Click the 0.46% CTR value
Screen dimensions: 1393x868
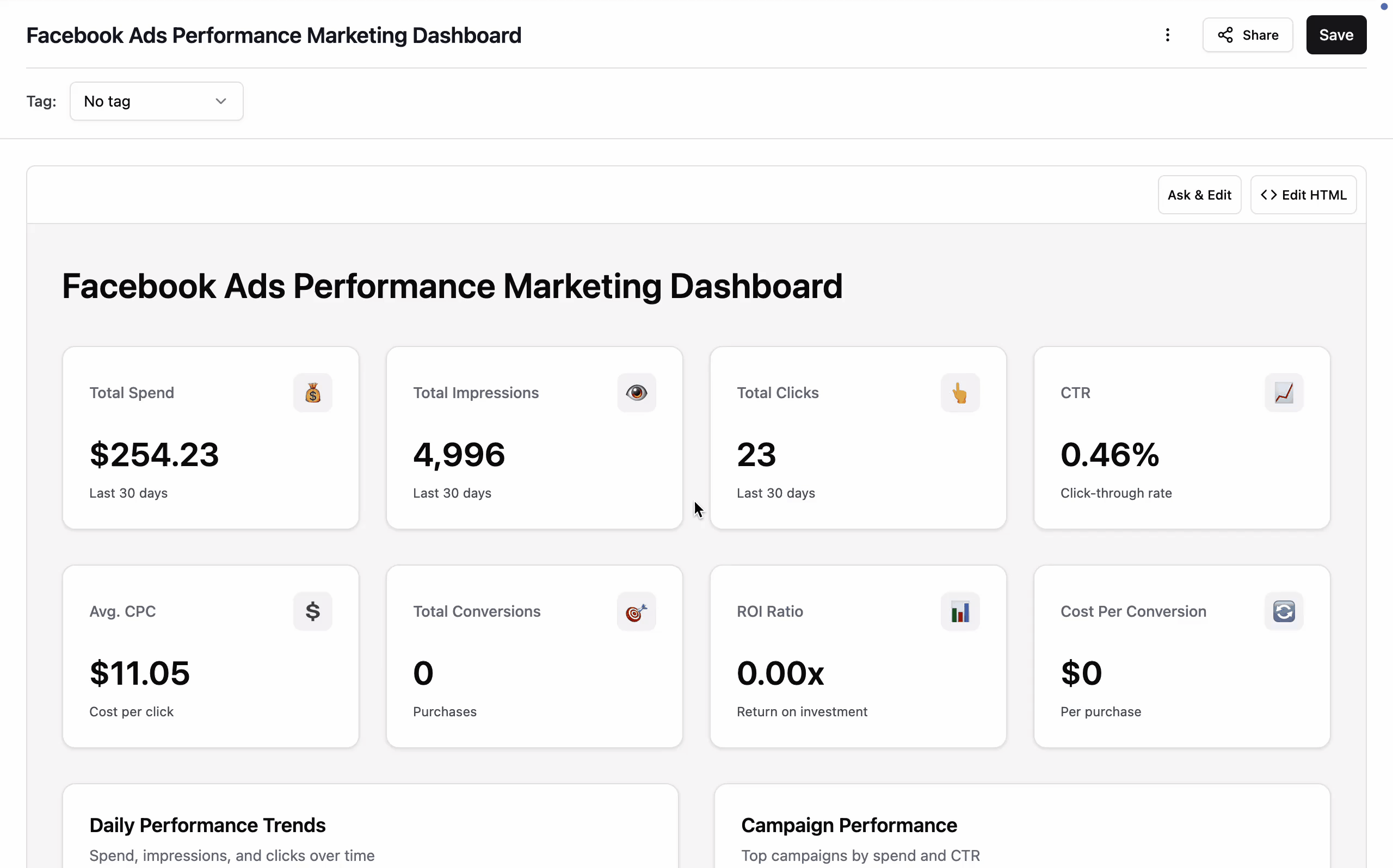(1110, 455)
